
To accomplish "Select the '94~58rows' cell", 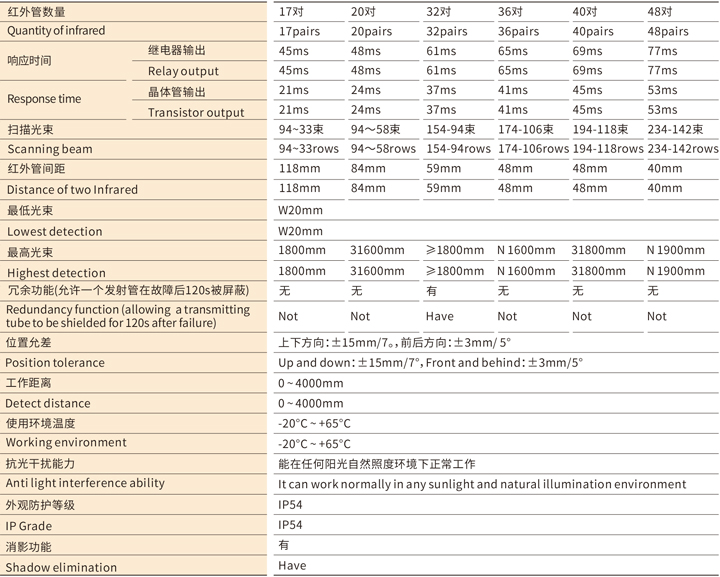I will coord(383,149).
